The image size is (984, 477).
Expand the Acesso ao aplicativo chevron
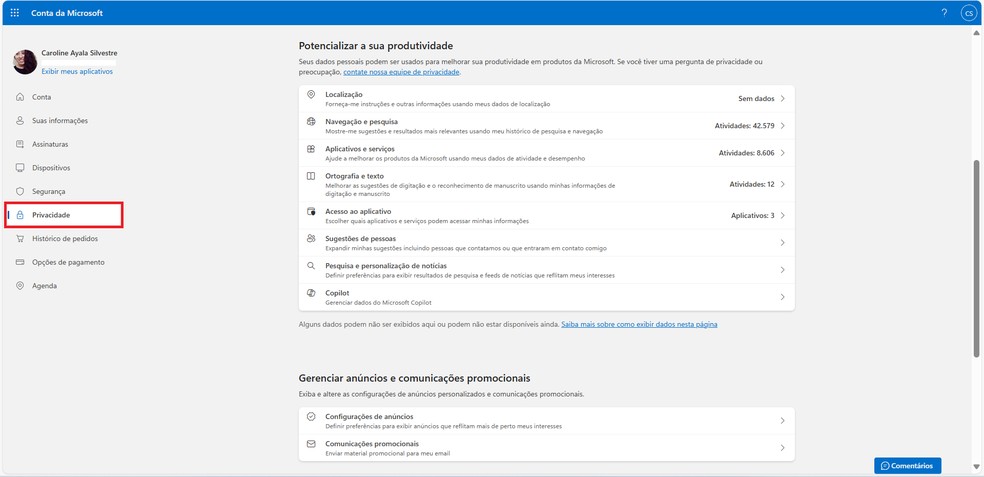click(783, 215)
